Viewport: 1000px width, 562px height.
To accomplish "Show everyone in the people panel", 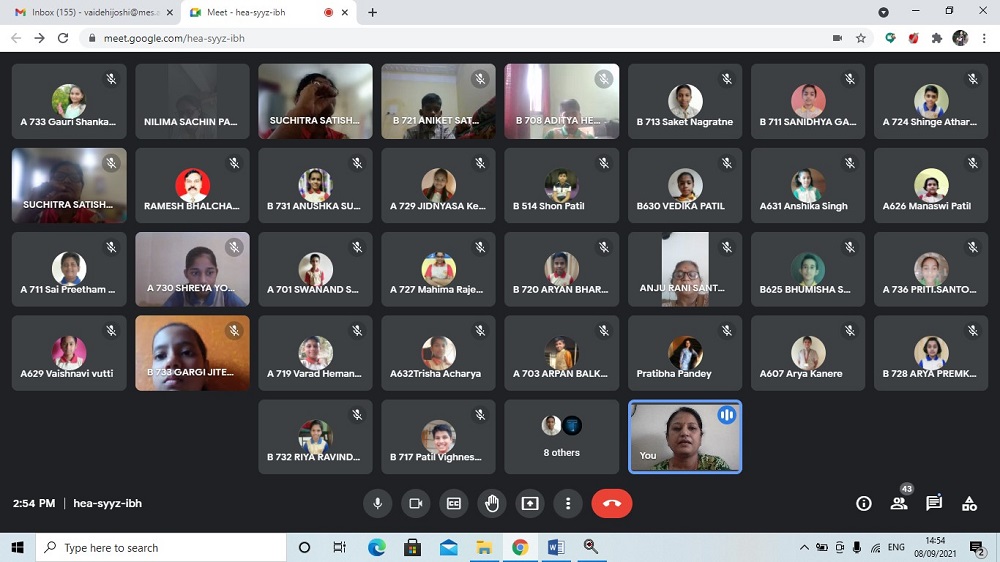I will coord(899,504).
